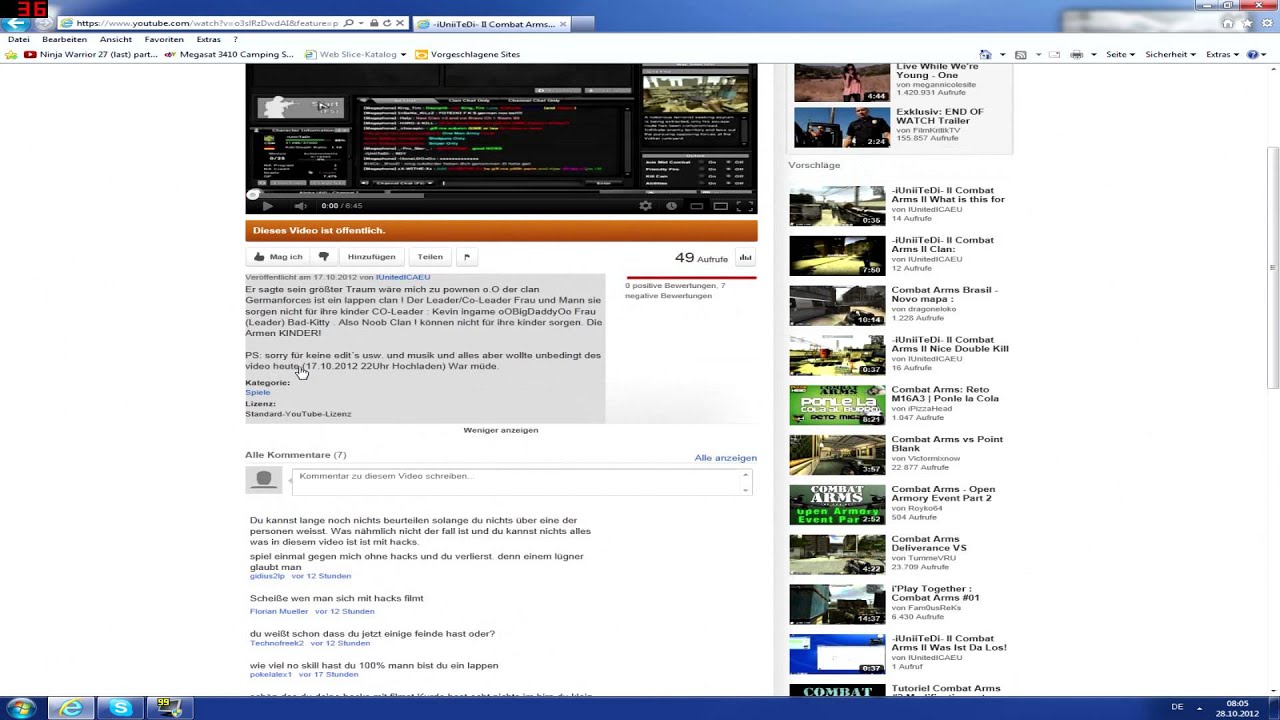
Task: Refresh the page in address bar
Action: 386,23
